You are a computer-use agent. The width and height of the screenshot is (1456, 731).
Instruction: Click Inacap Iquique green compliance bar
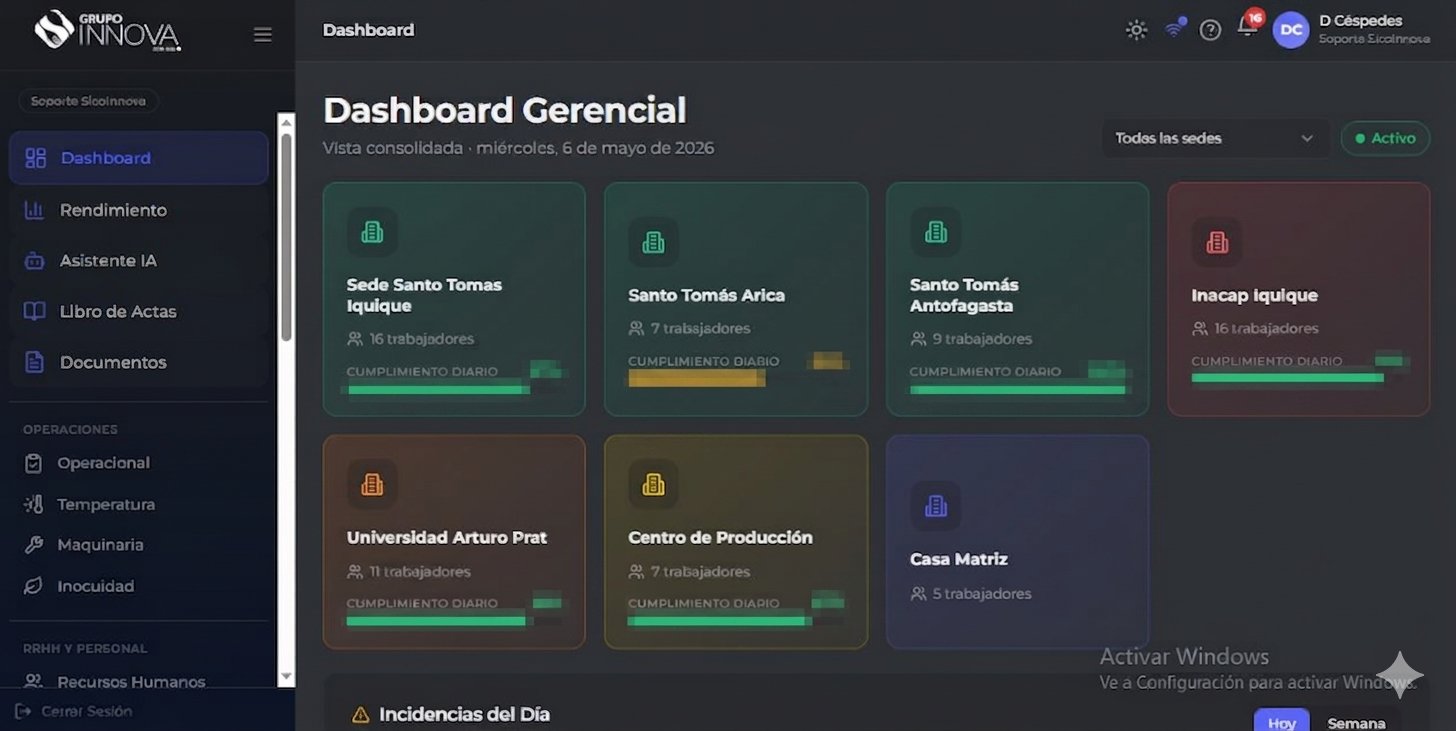[1288, 378]
